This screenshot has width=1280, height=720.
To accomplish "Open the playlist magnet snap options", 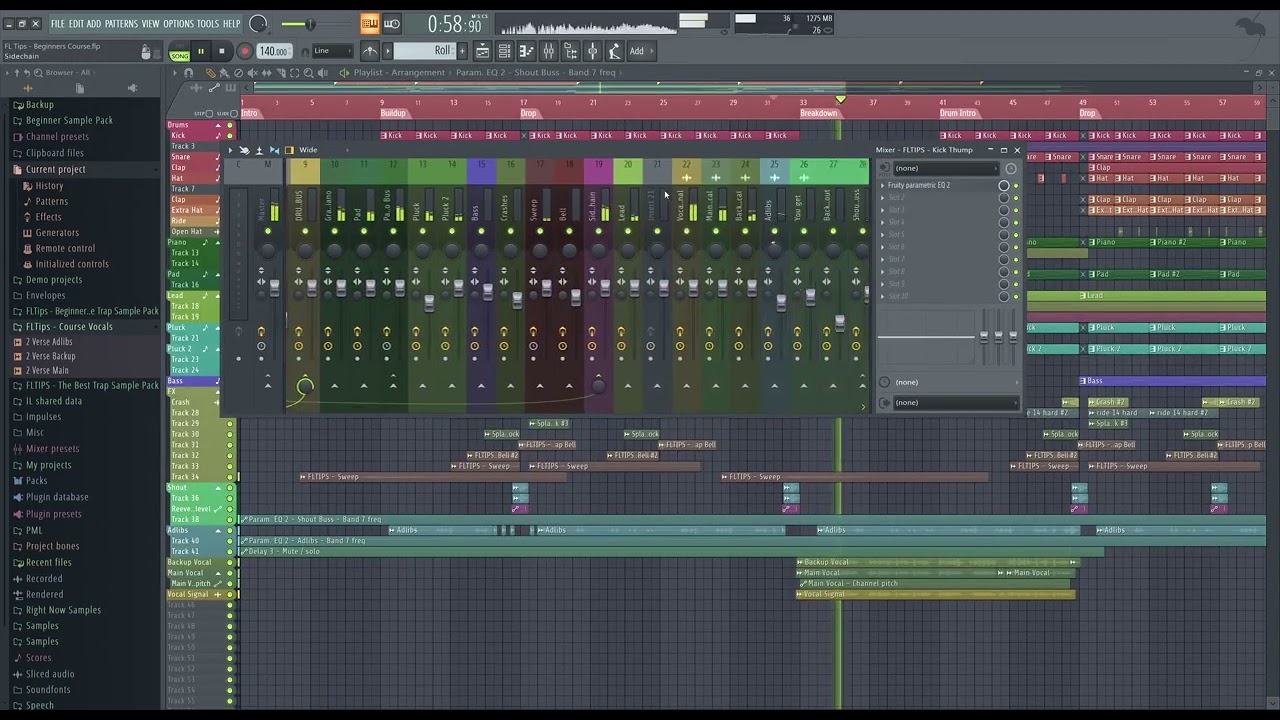I will [x=188, y=73].
